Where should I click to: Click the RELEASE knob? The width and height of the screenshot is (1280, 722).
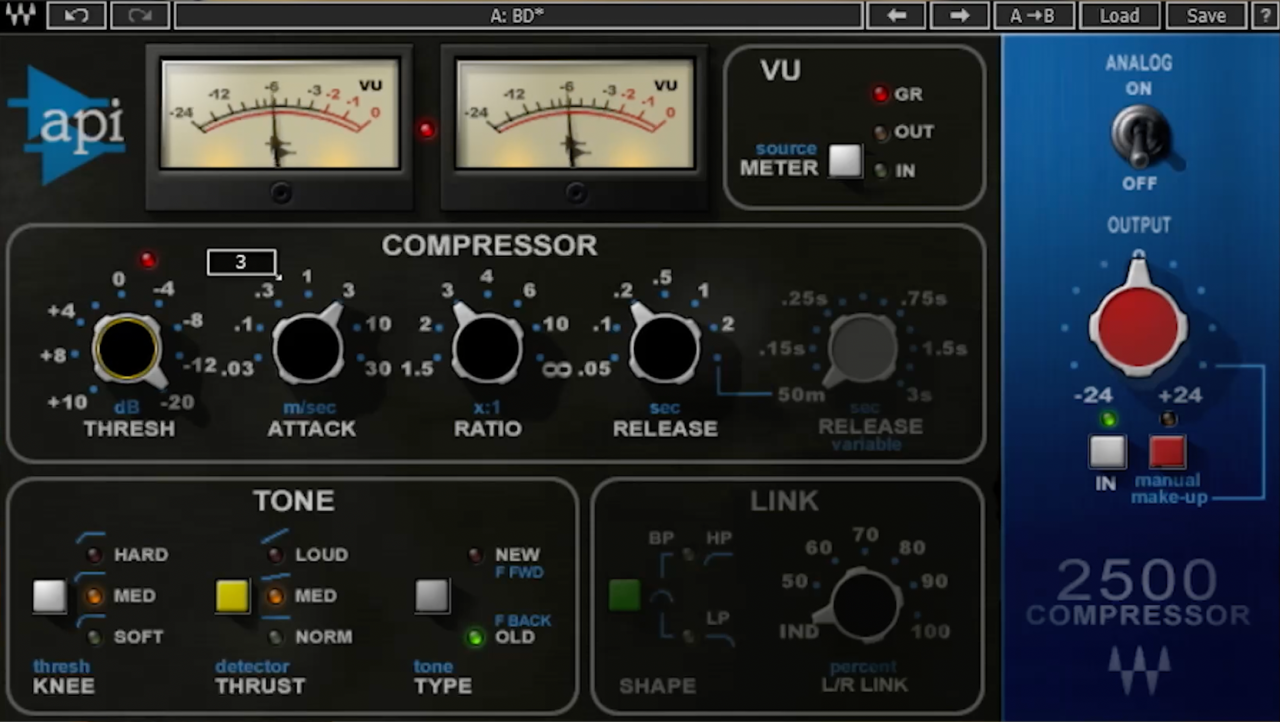tap(665, 349)
